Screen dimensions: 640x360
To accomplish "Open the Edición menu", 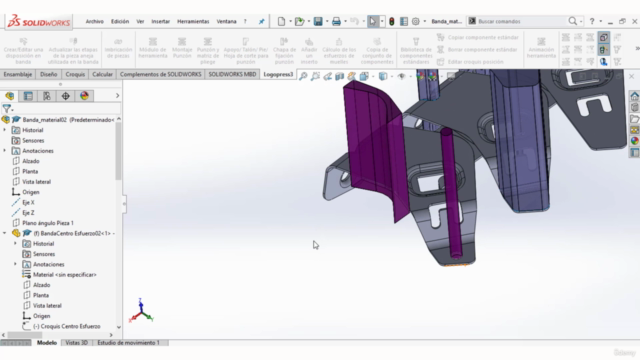I will [120, 21].
